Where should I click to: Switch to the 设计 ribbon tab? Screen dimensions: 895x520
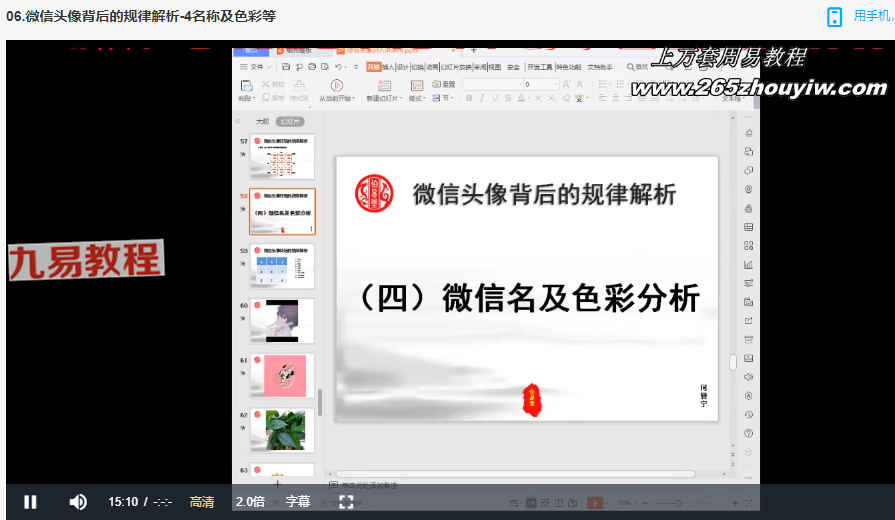point(403,67)
